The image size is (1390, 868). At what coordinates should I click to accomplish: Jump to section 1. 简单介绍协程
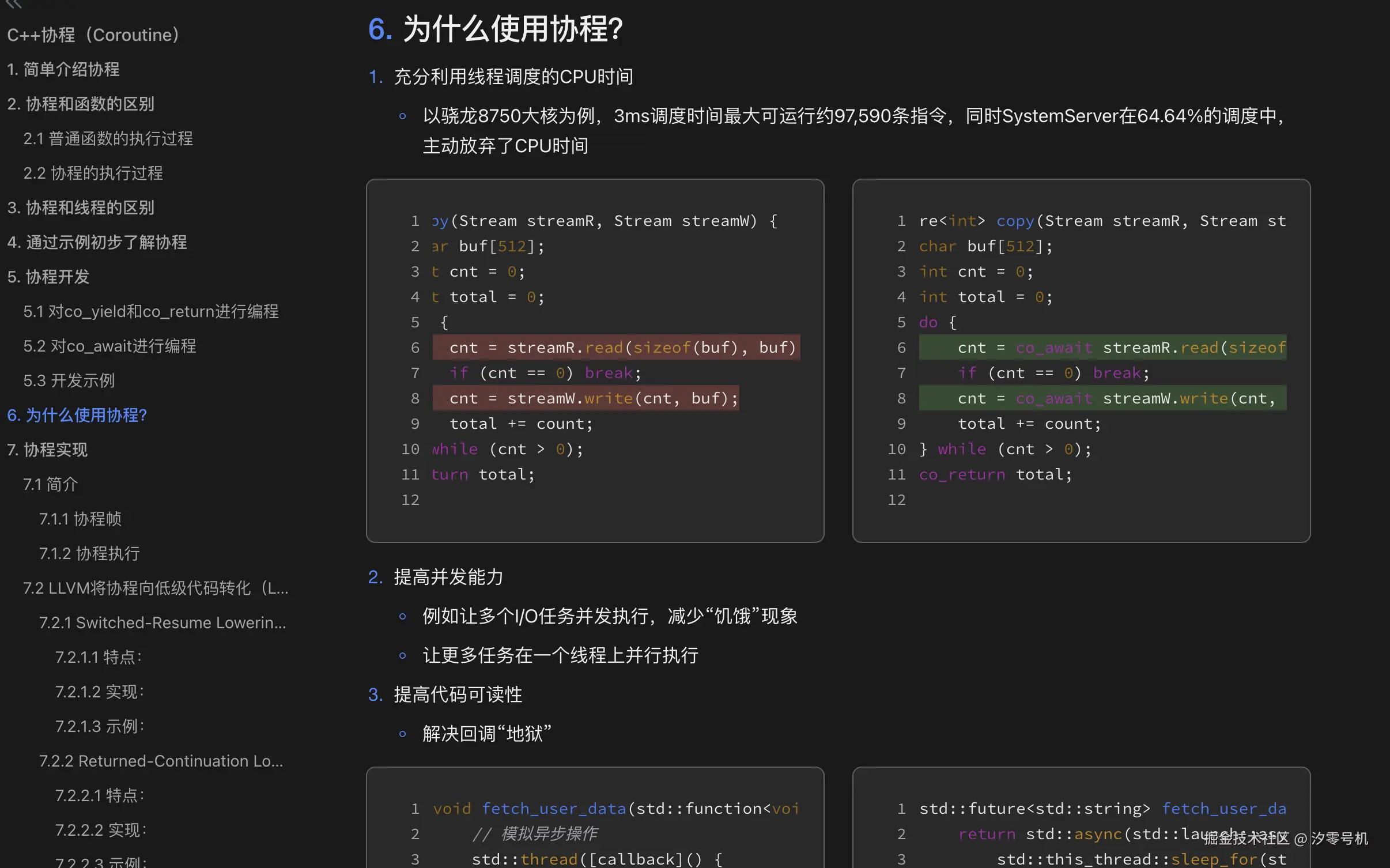(63, 69)
